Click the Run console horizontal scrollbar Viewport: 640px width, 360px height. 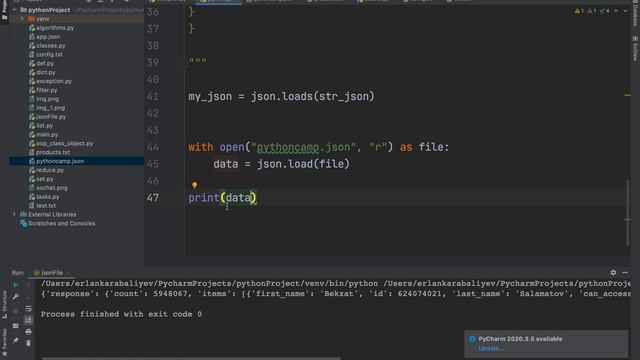tap(191, 358)
